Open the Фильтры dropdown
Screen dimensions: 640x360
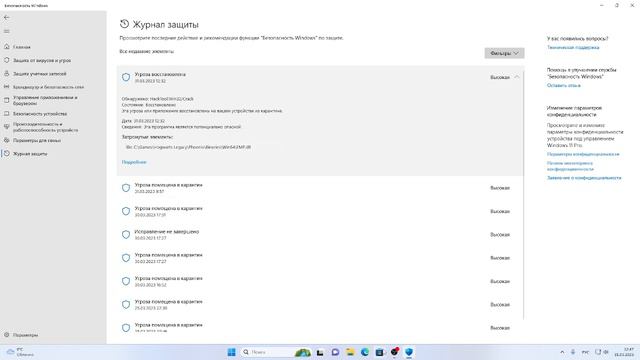(504, 53)
